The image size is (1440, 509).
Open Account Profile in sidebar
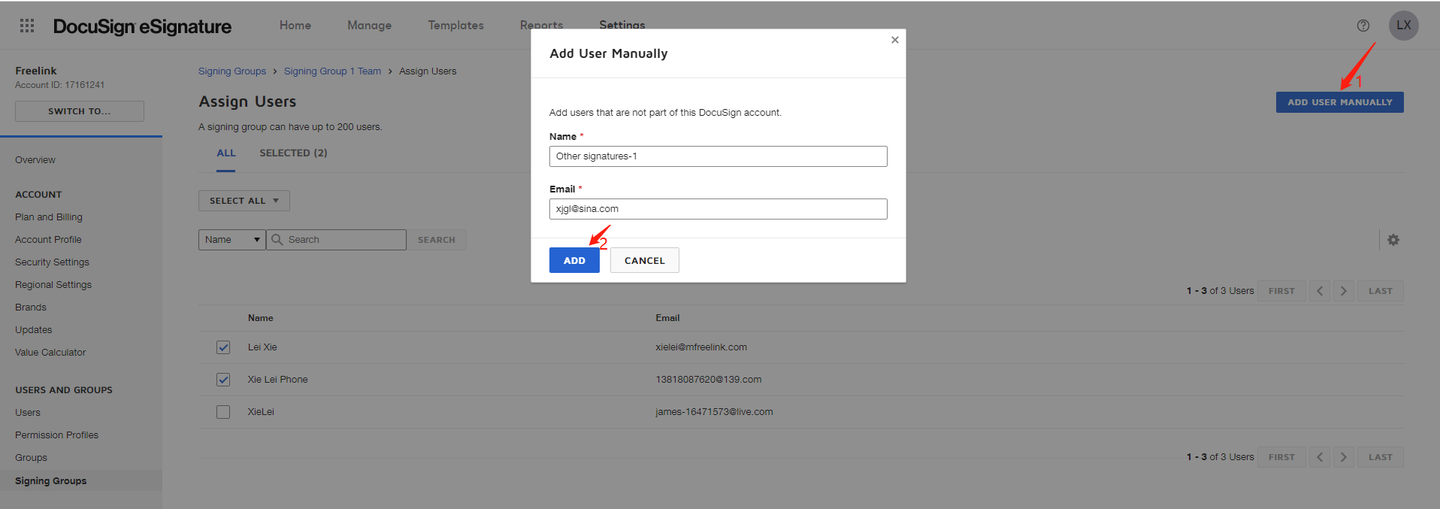pyautogui.click(x=48, y=240)
